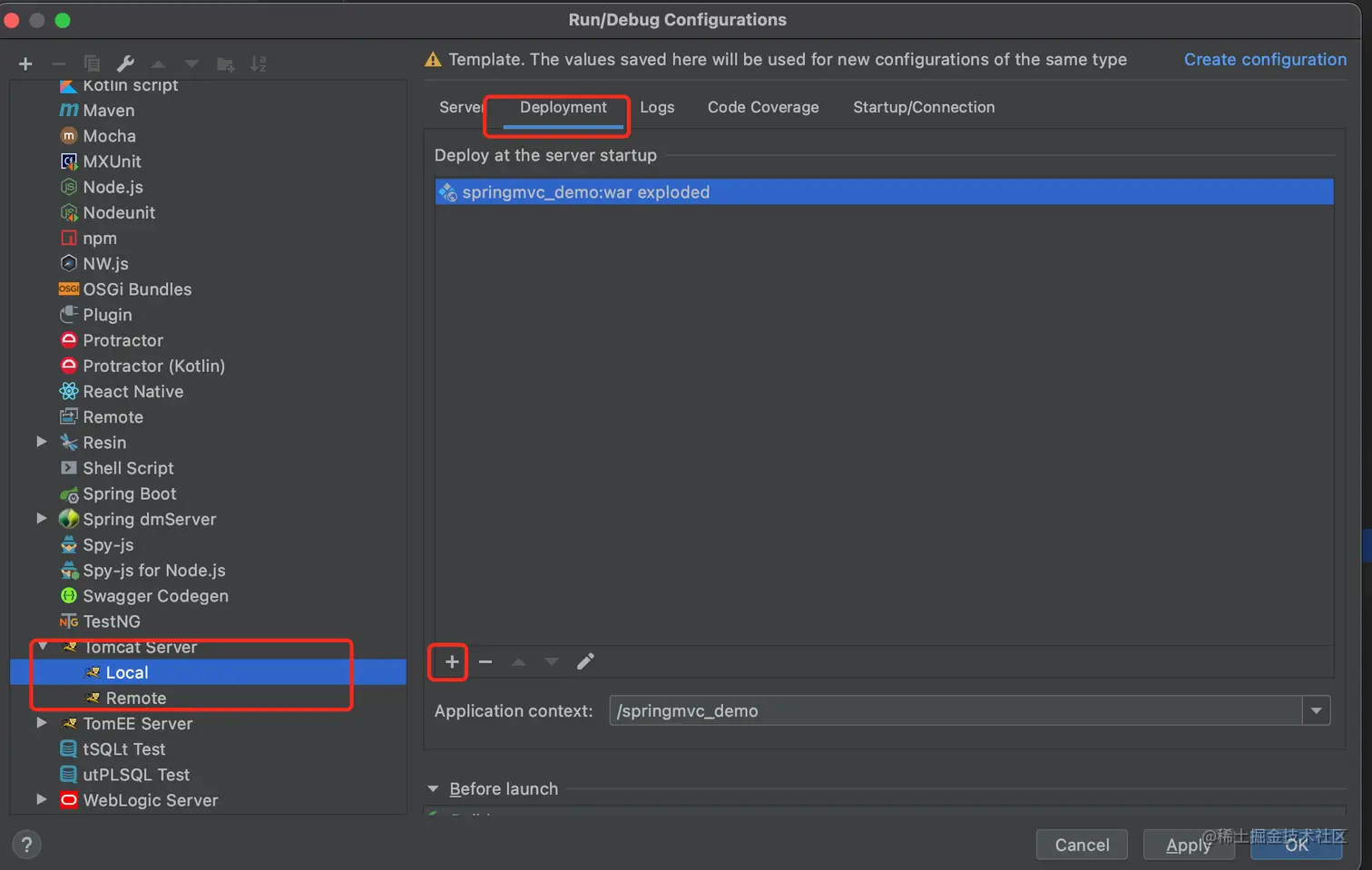Select the NW.js template
The height and width of the screenshot is (870, 1372).
(x=105, y=263)
